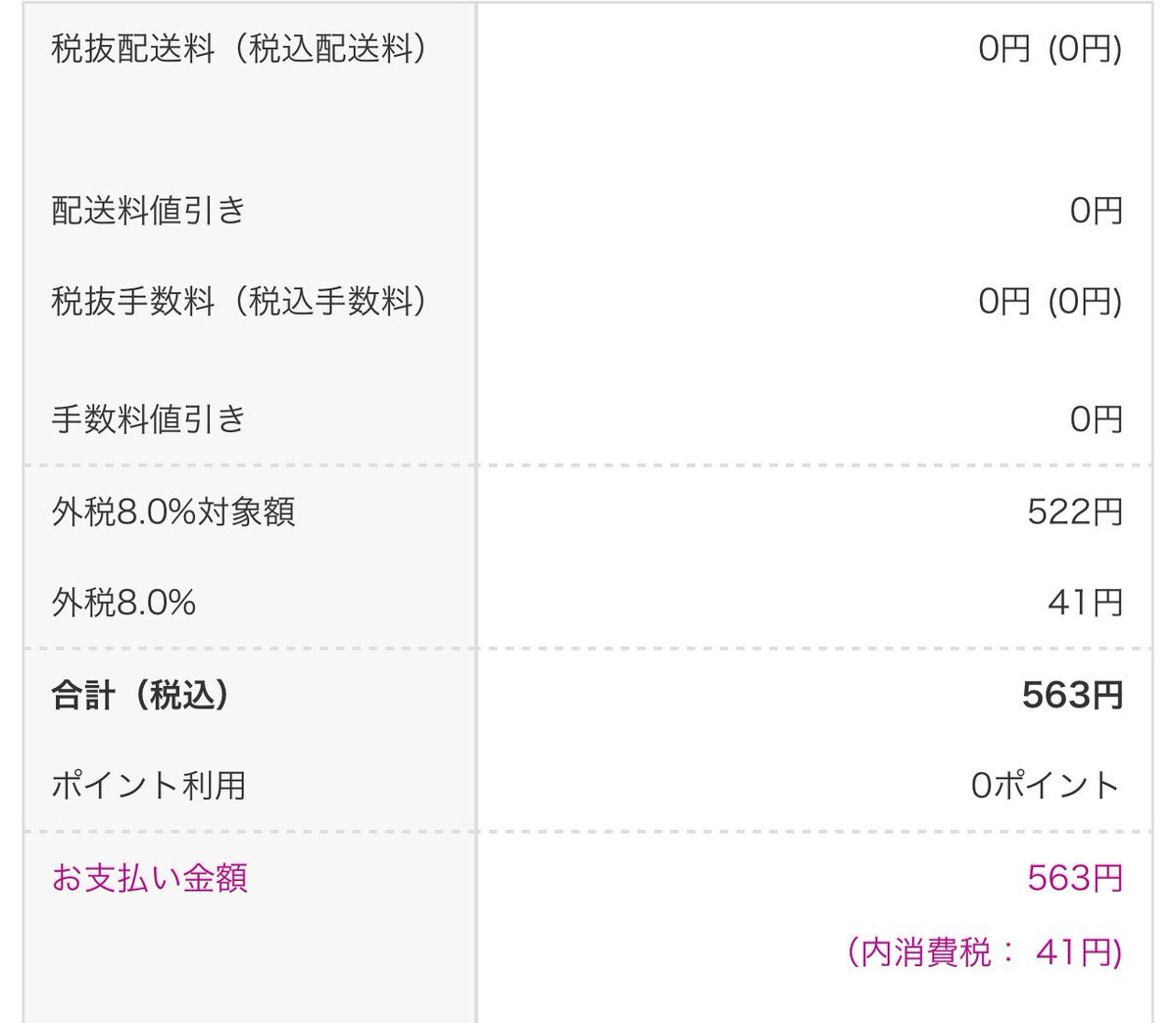
Task: Click the bold 合計（税込） label
Action: 141,695
